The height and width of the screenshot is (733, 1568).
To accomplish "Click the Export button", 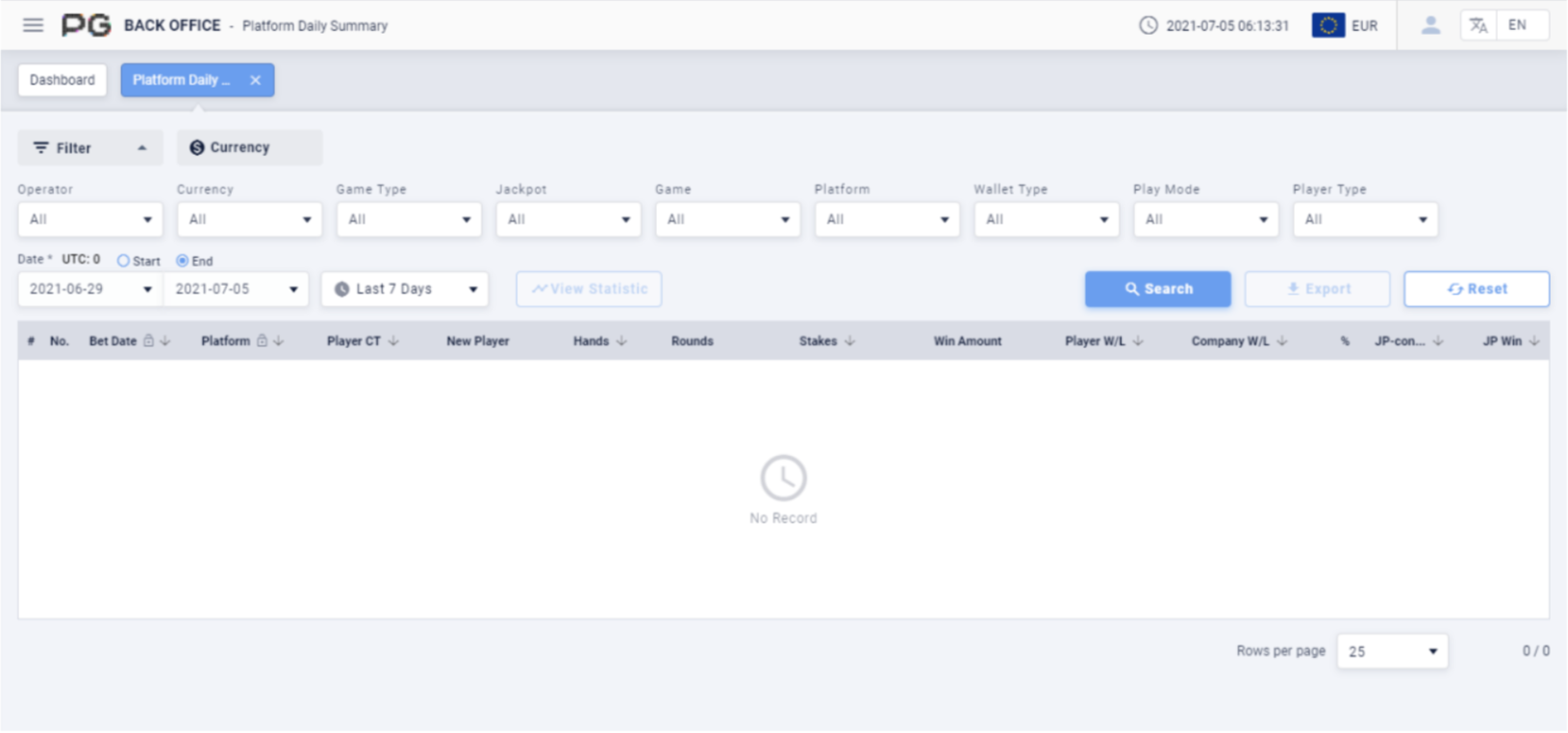I will (x=1318, y=289).
